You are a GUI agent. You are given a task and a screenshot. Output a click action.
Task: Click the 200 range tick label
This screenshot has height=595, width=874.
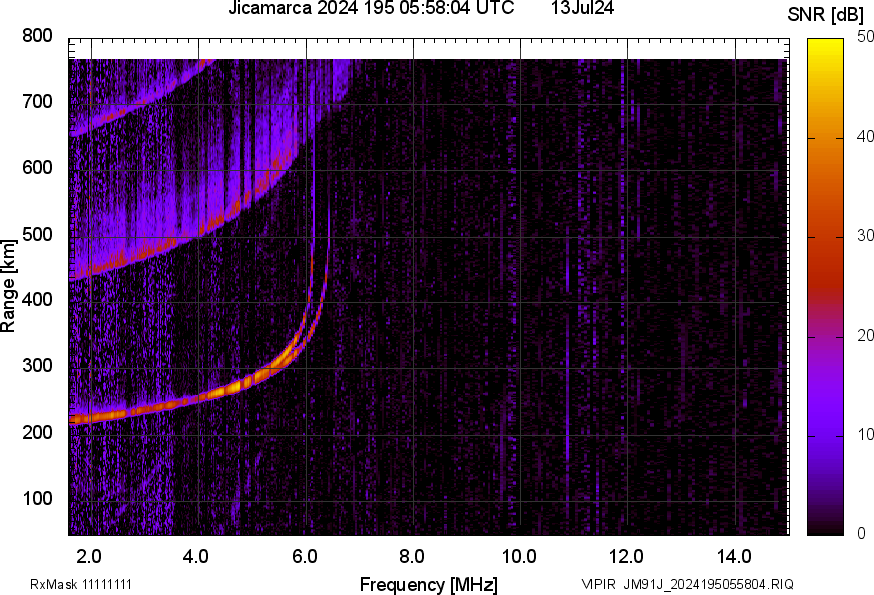(x=37, y=432)
